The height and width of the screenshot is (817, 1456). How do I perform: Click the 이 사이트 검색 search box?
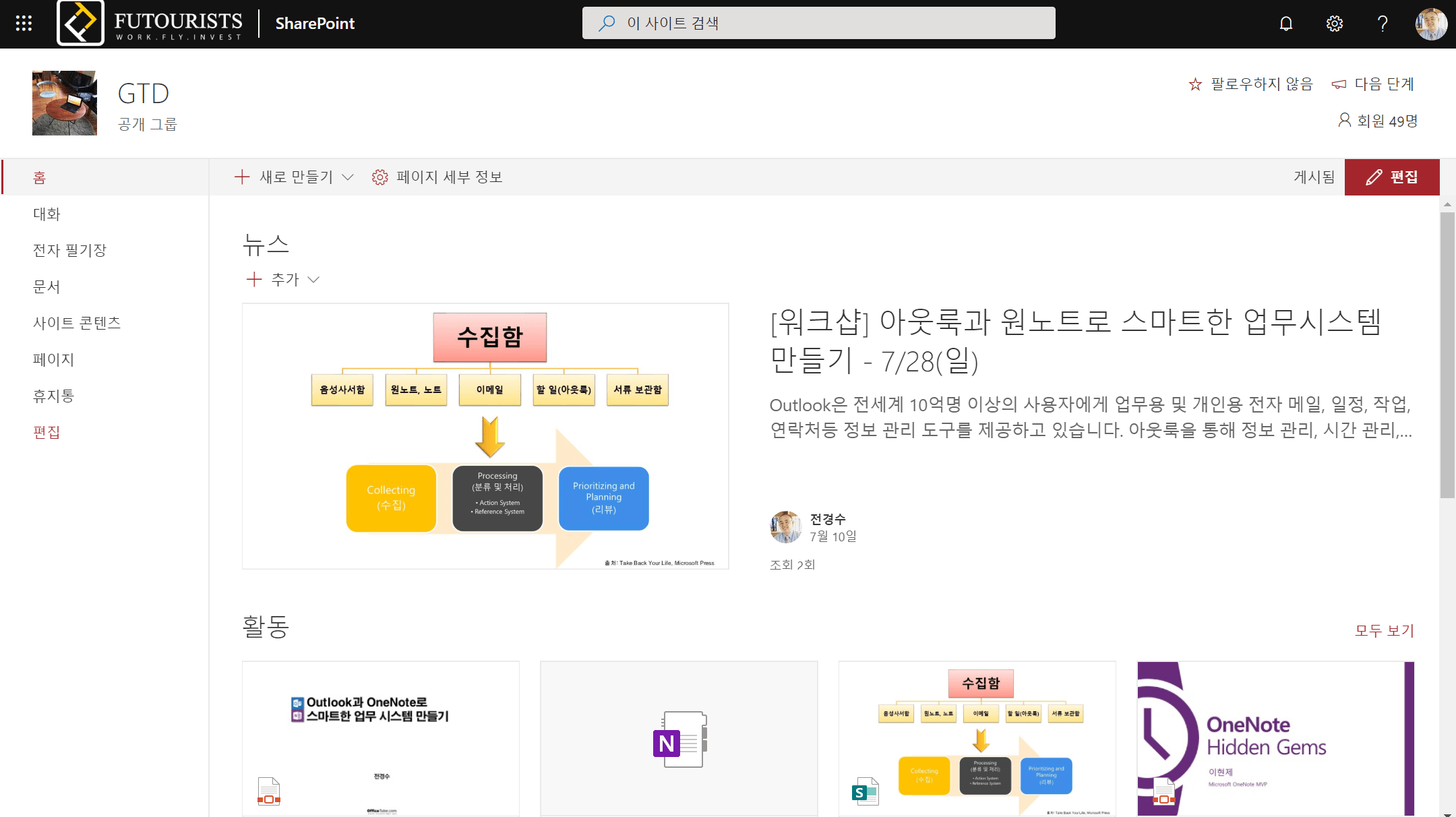(x=818, y=24)
